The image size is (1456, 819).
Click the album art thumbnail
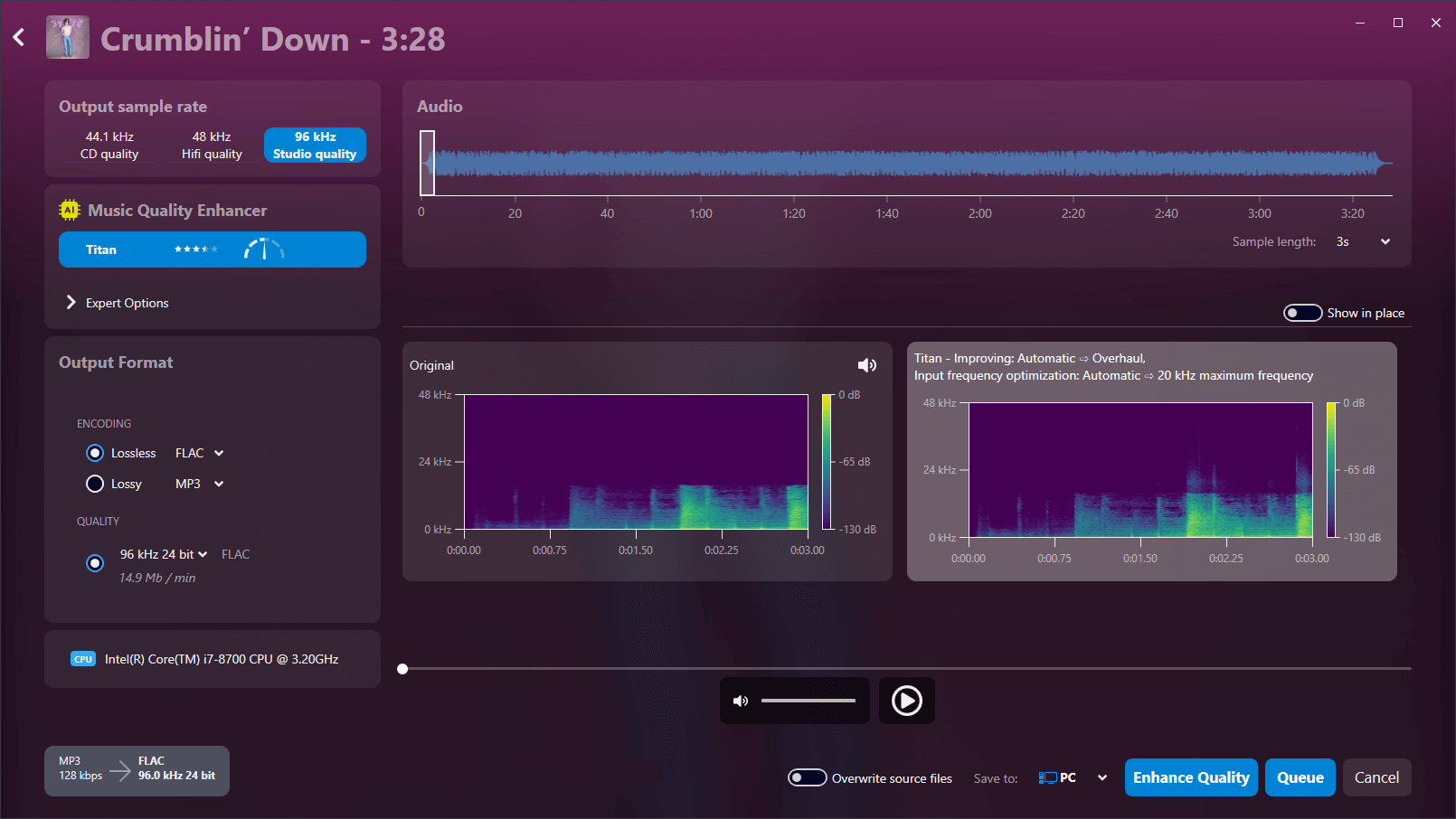click(68, 38)
